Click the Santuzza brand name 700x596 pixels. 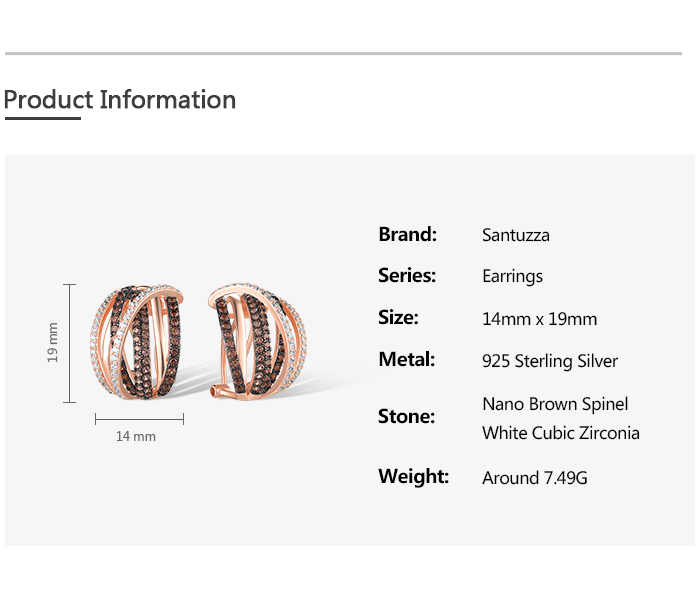[516, 236]
